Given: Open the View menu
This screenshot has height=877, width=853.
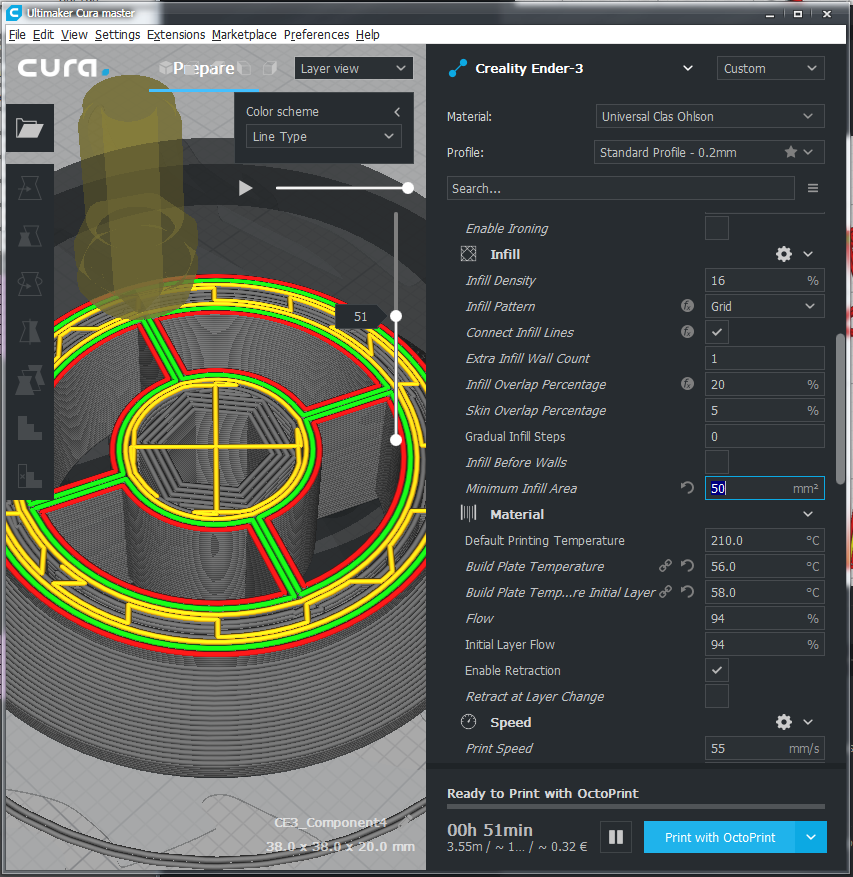Looking at the screenshot, I should pyautogui.click(x=74, y=35).
